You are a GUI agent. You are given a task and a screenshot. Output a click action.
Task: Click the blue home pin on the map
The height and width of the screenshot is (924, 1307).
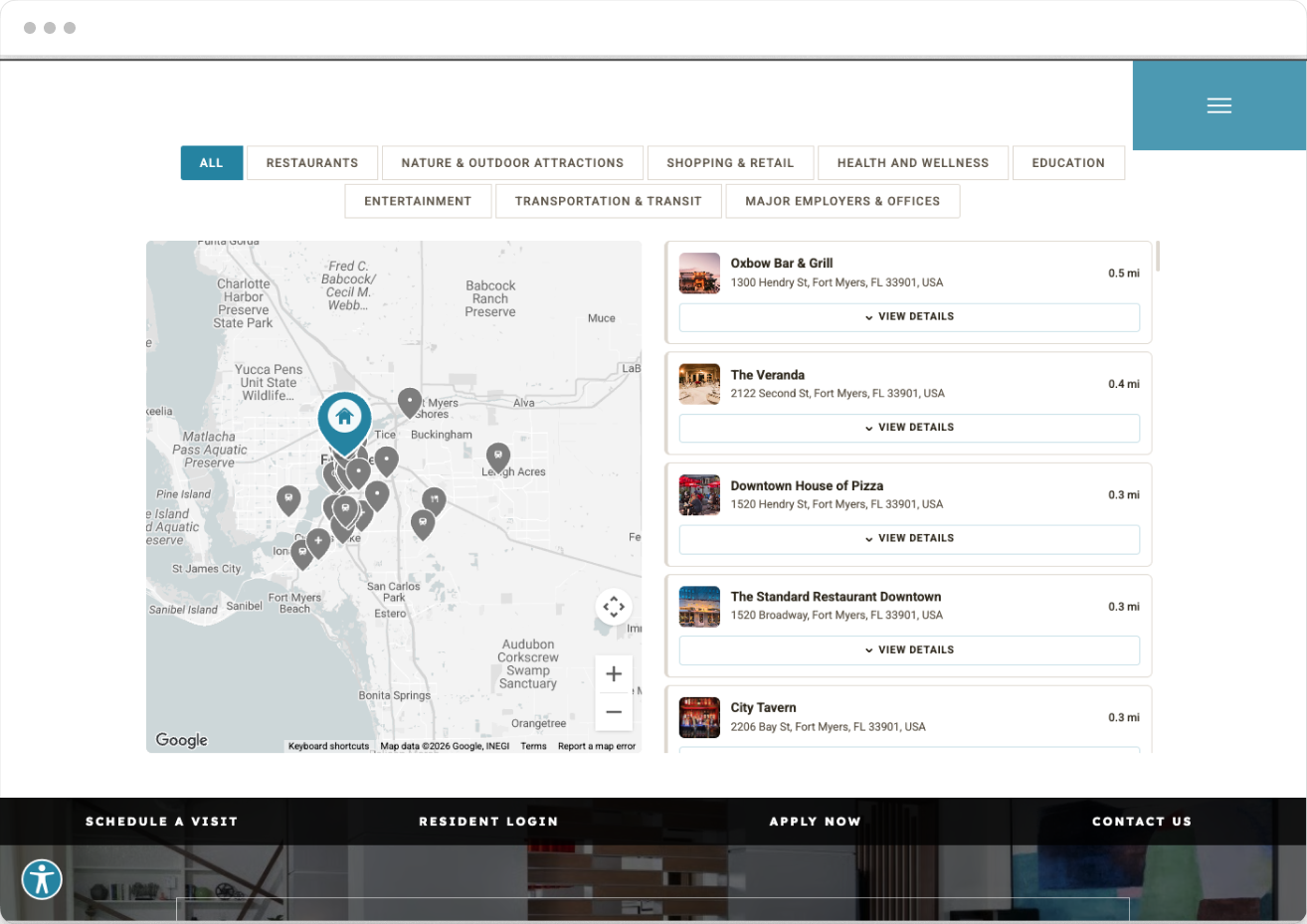(x=344, y=424)
